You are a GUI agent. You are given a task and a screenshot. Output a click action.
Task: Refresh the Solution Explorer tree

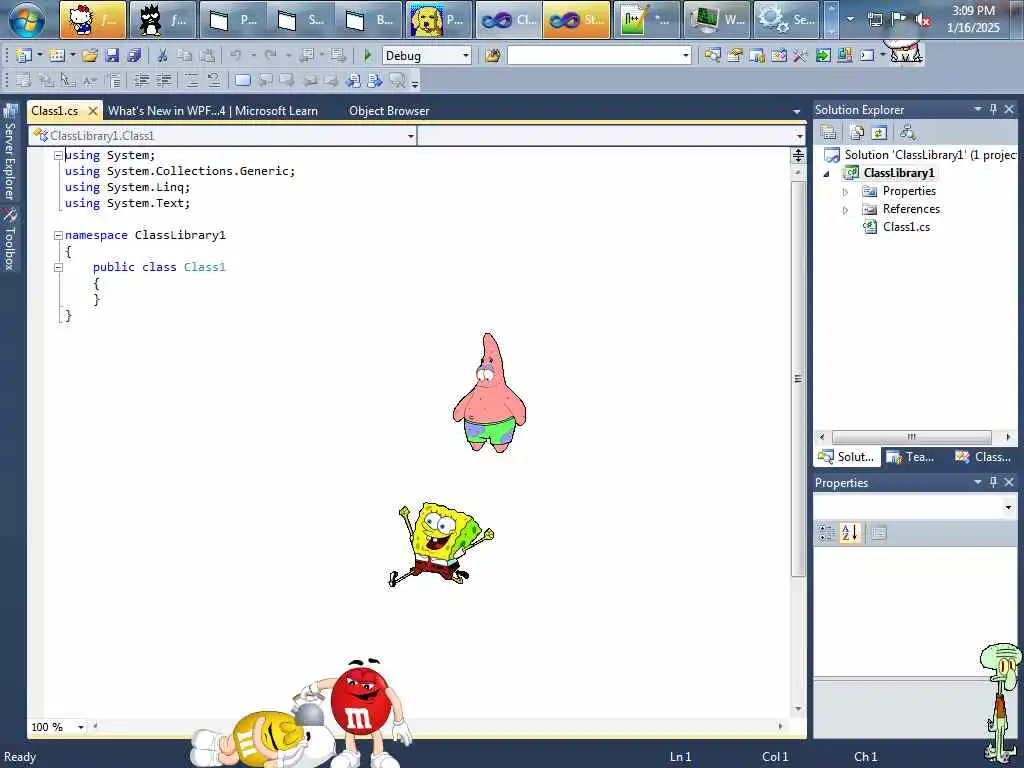tap(879, 133)
